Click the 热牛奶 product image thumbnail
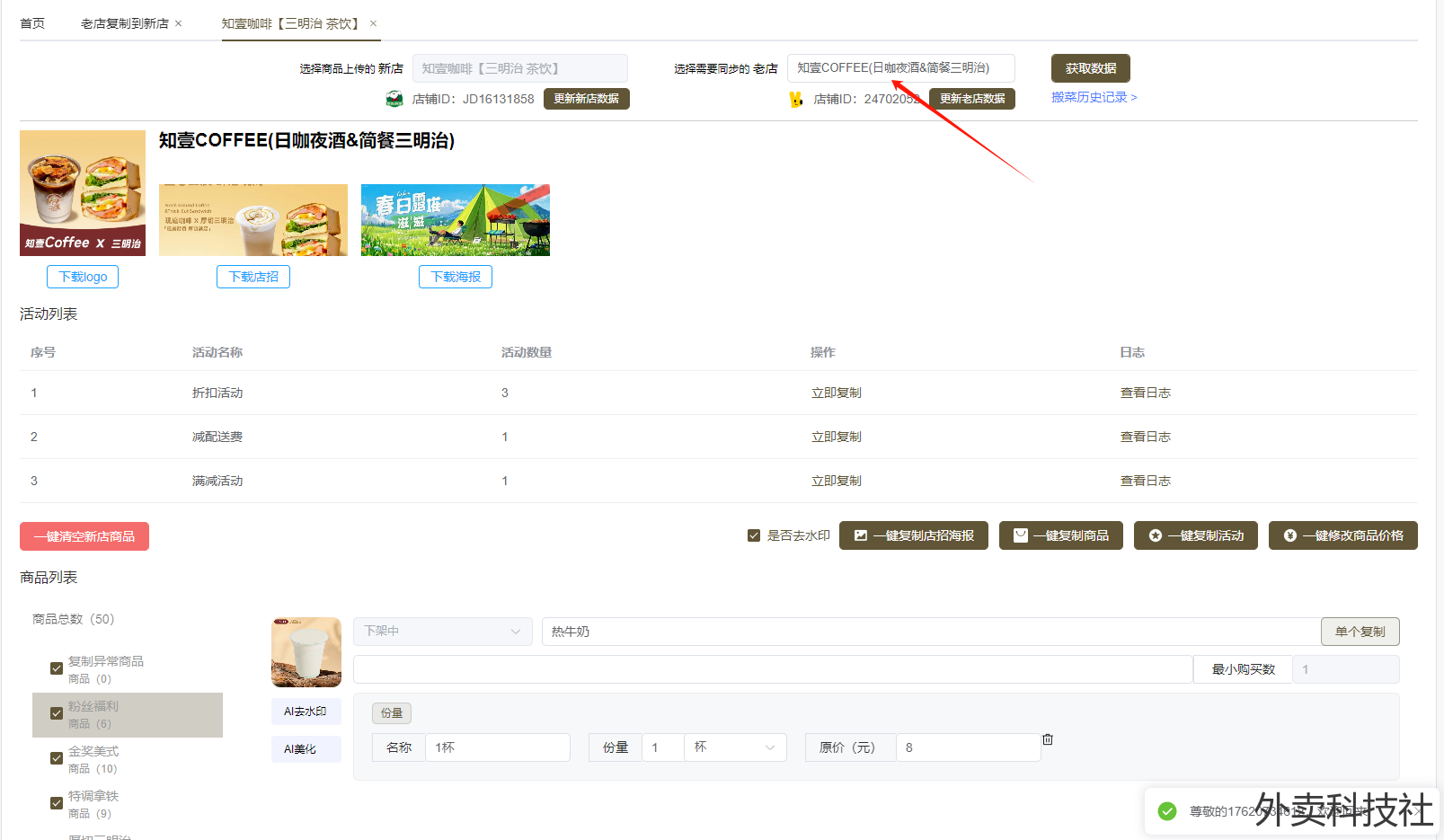1444x840 pixels. (x=306, y=652)
